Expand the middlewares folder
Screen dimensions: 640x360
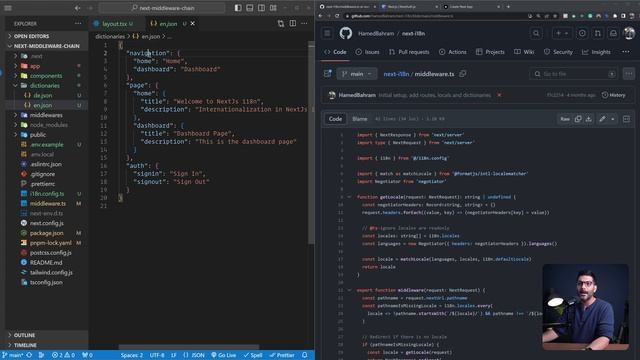click(x=46, y=115)
